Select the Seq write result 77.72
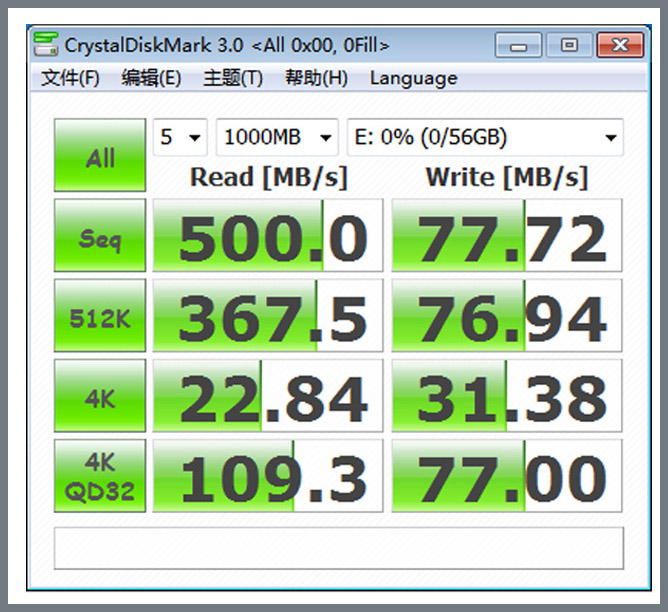This screenshot has height=612, width=668. (x=507, y=235)
